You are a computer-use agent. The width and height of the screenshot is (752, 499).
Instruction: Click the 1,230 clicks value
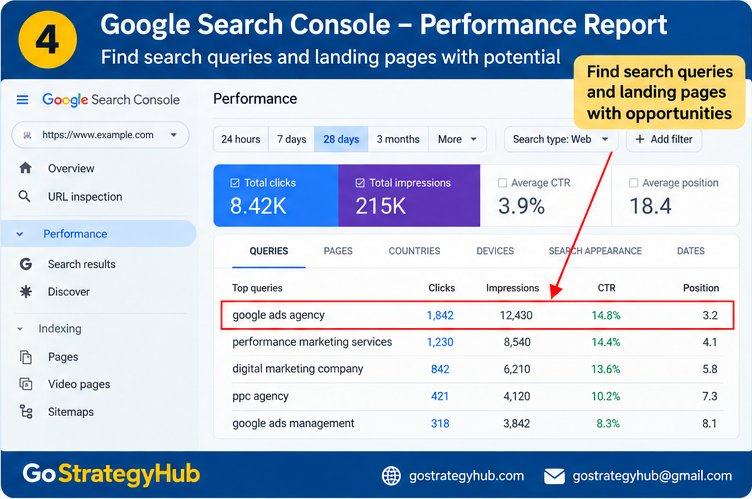[440, 342]
